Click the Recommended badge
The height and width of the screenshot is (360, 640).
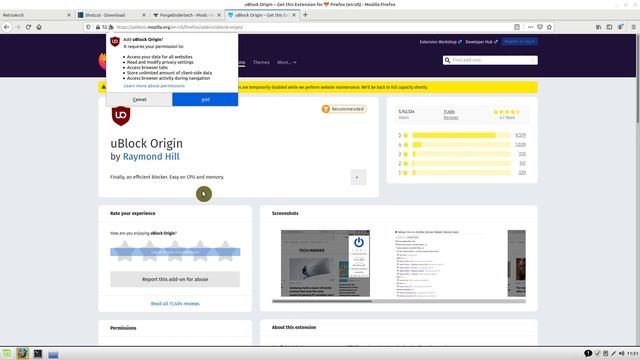[x=344, y=109]
